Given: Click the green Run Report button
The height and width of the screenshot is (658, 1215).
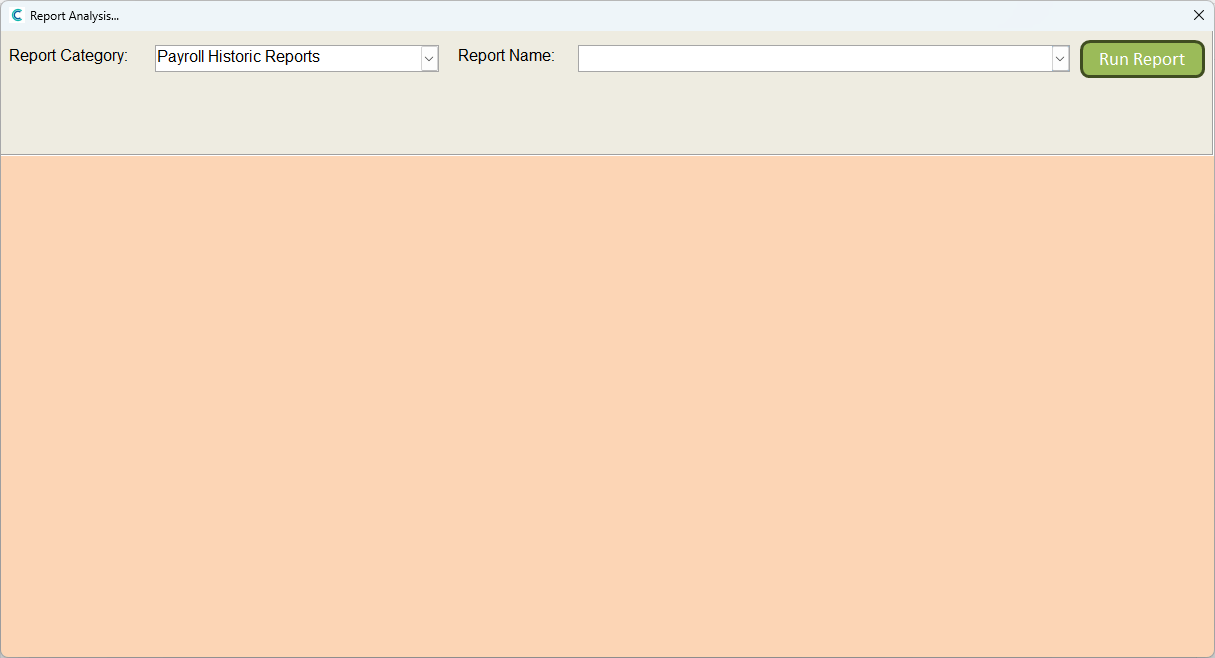Looking at the screenshot, I should 1142,59.
